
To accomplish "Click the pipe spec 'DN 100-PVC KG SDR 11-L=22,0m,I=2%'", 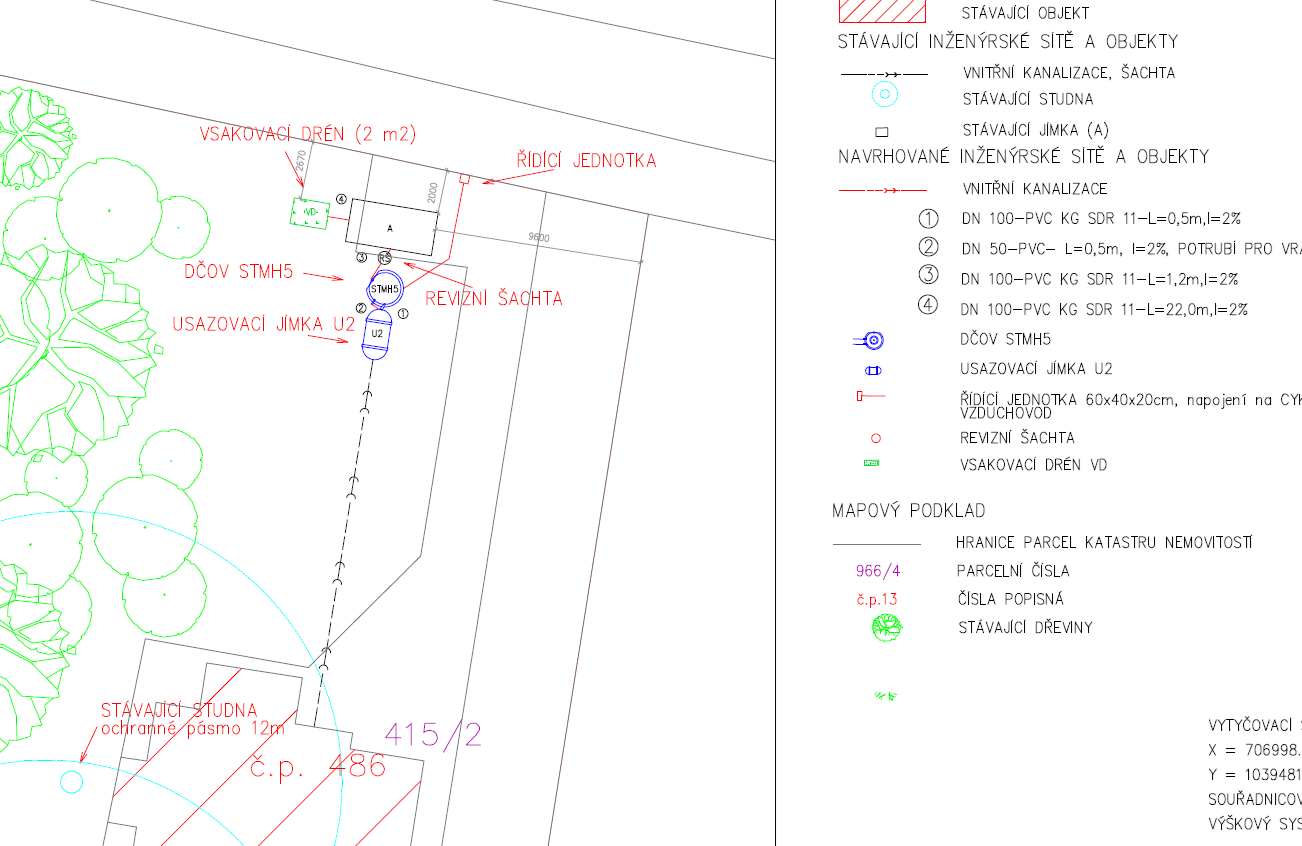I will [x=1104, y=309].
